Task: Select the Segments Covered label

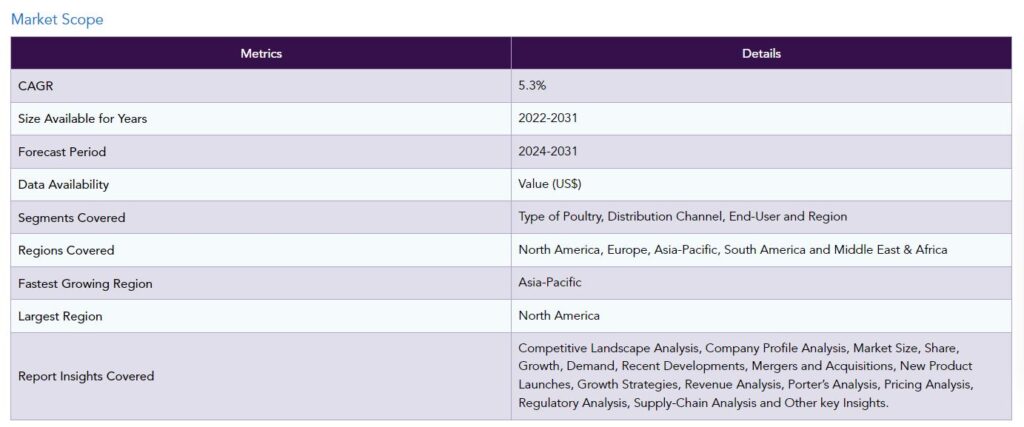Action: (72, 217)
